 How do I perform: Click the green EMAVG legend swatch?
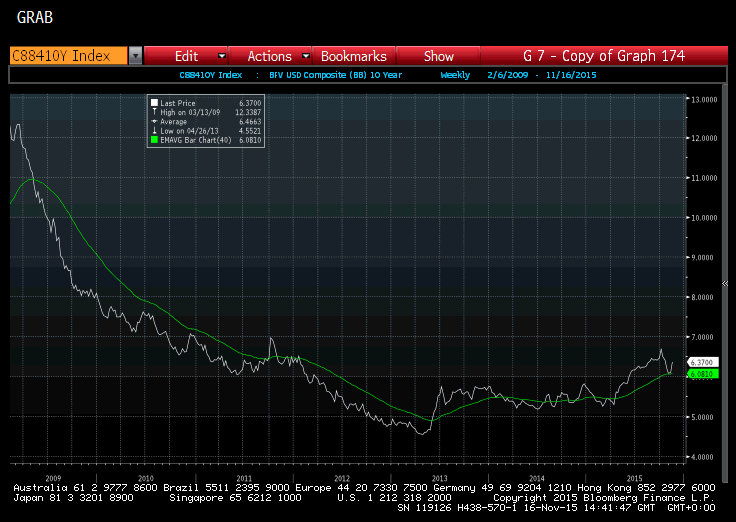click(x=153, y=141)
